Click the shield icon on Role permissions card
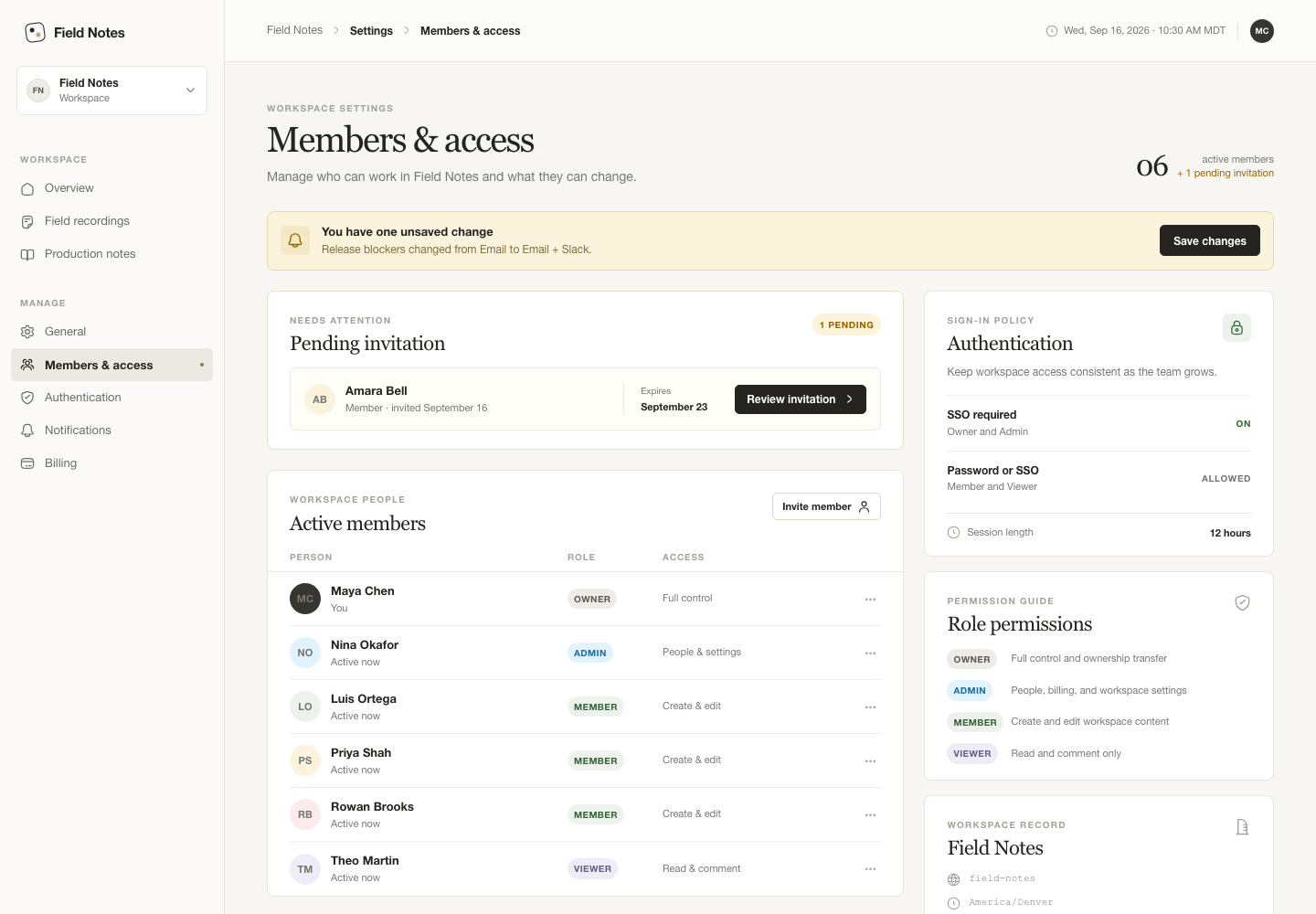 tap(1242, 602)
